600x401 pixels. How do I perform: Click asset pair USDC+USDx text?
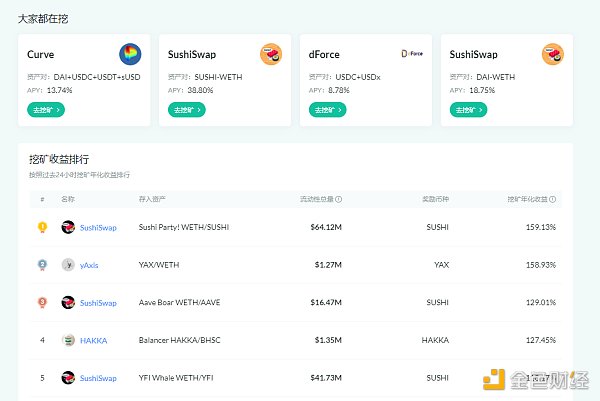tap(358, 77)
